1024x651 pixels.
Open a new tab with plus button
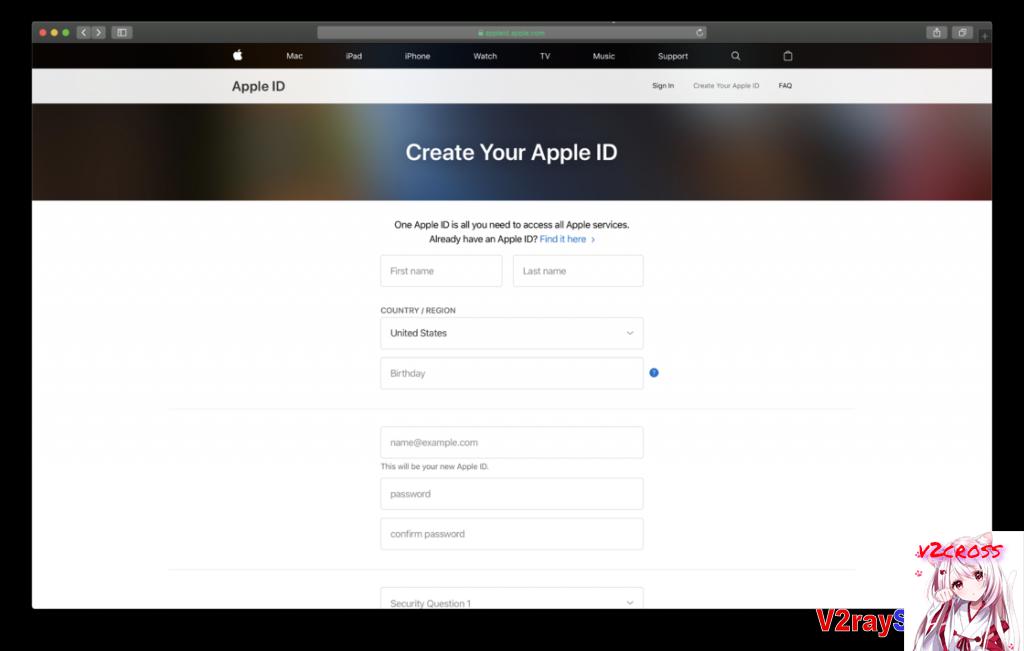985,35
